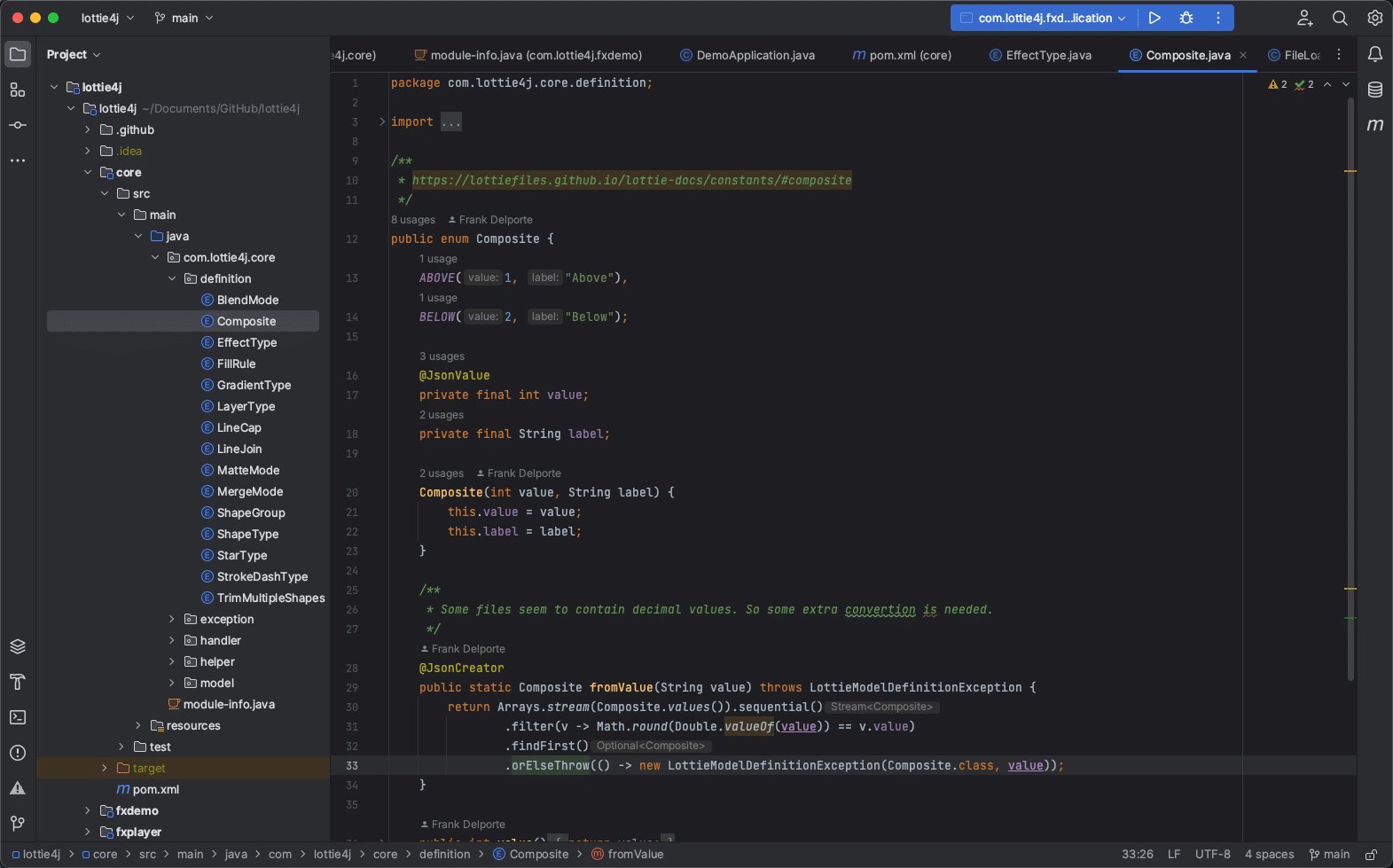This screenshot has width=1393, height=868.
Task: Expand the fxdemo module
Action: (88, 810)
